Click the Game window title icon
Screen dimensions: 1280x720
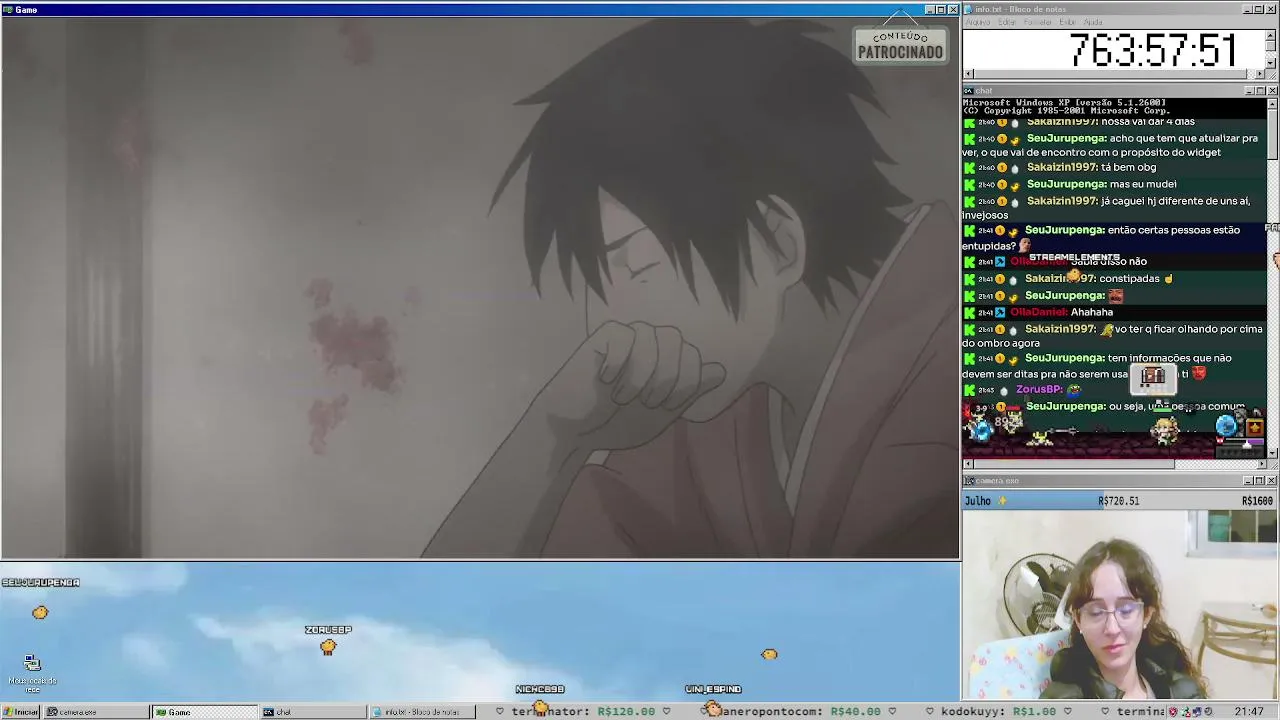click(x=7, y=10)
